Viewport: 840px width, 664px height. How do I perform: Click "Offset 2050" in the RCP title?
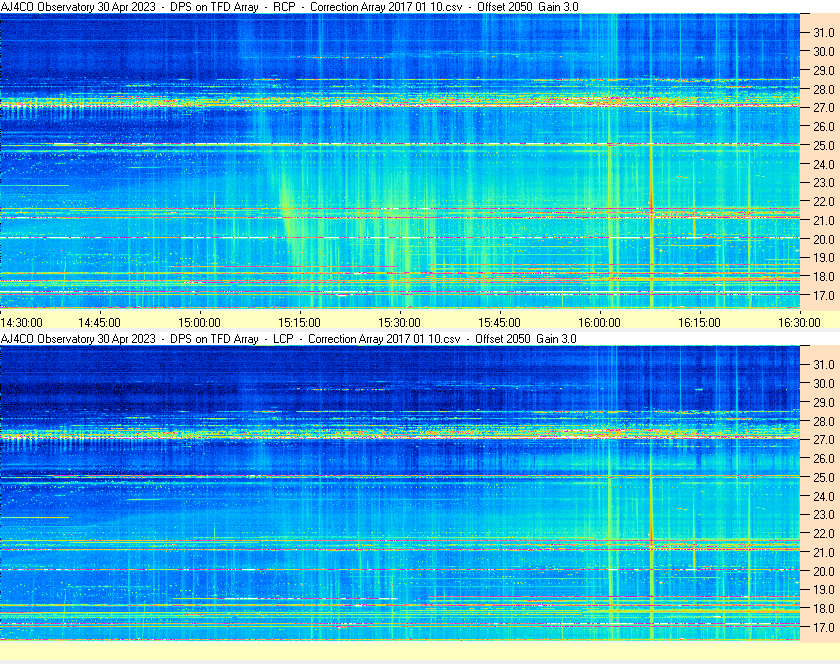point(505,7)
